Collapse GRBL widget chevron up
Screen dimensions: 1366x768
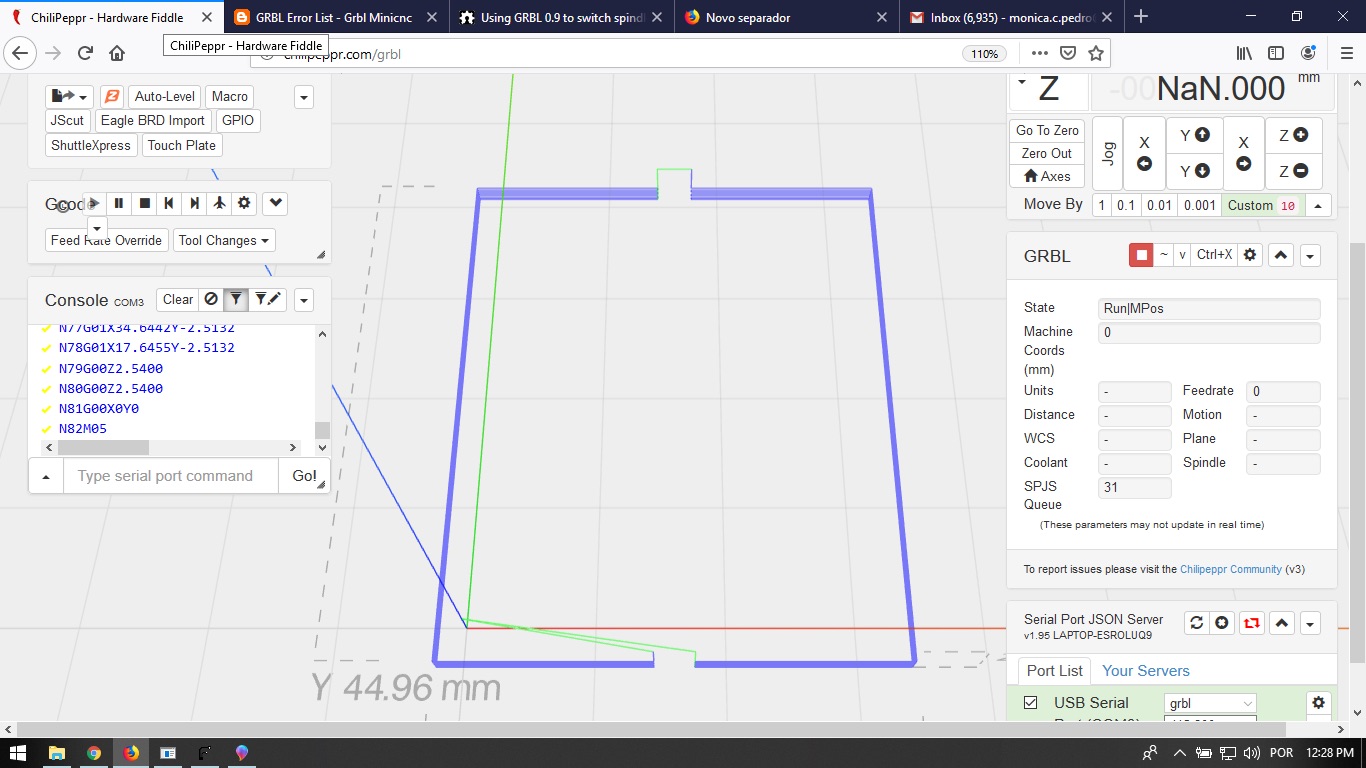(1281, 255)
